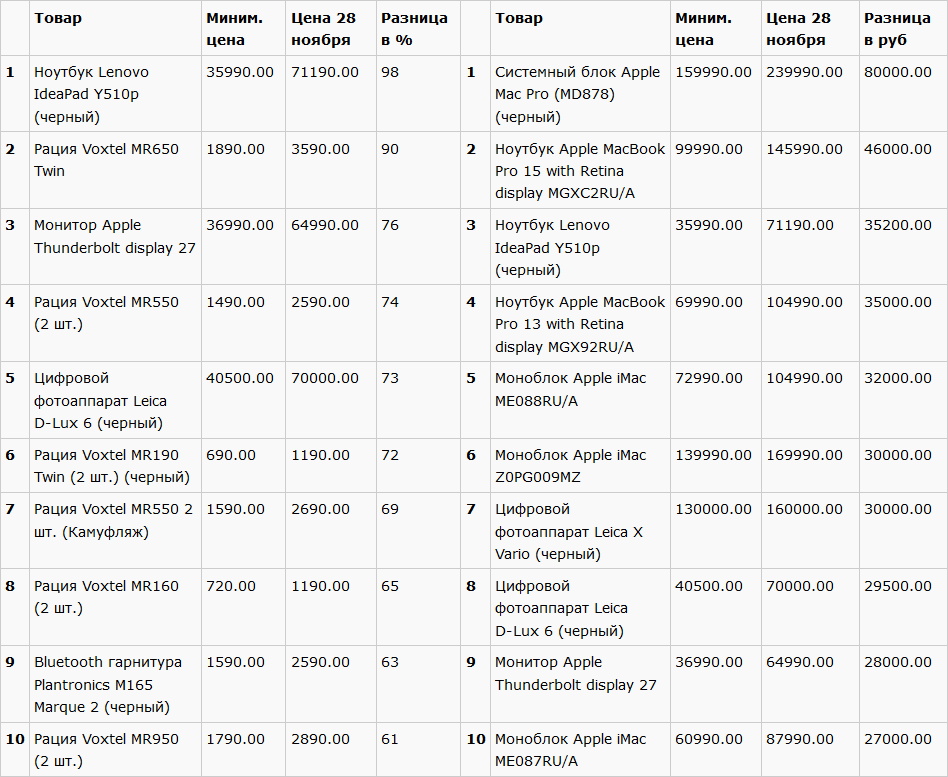Select the 'Bluetooth гарнитура Plantronics M165' cell
This screenshot has height=777, width=948.
tap(115, 684)
